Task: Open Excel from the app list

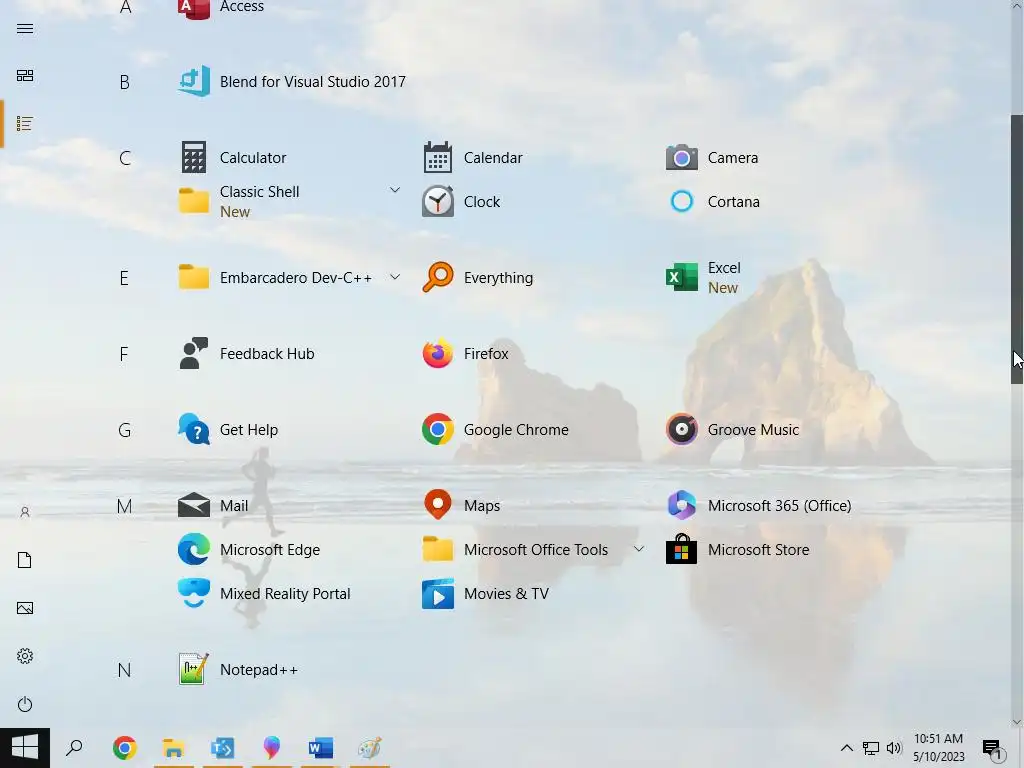Action: [x=703, y=278]
